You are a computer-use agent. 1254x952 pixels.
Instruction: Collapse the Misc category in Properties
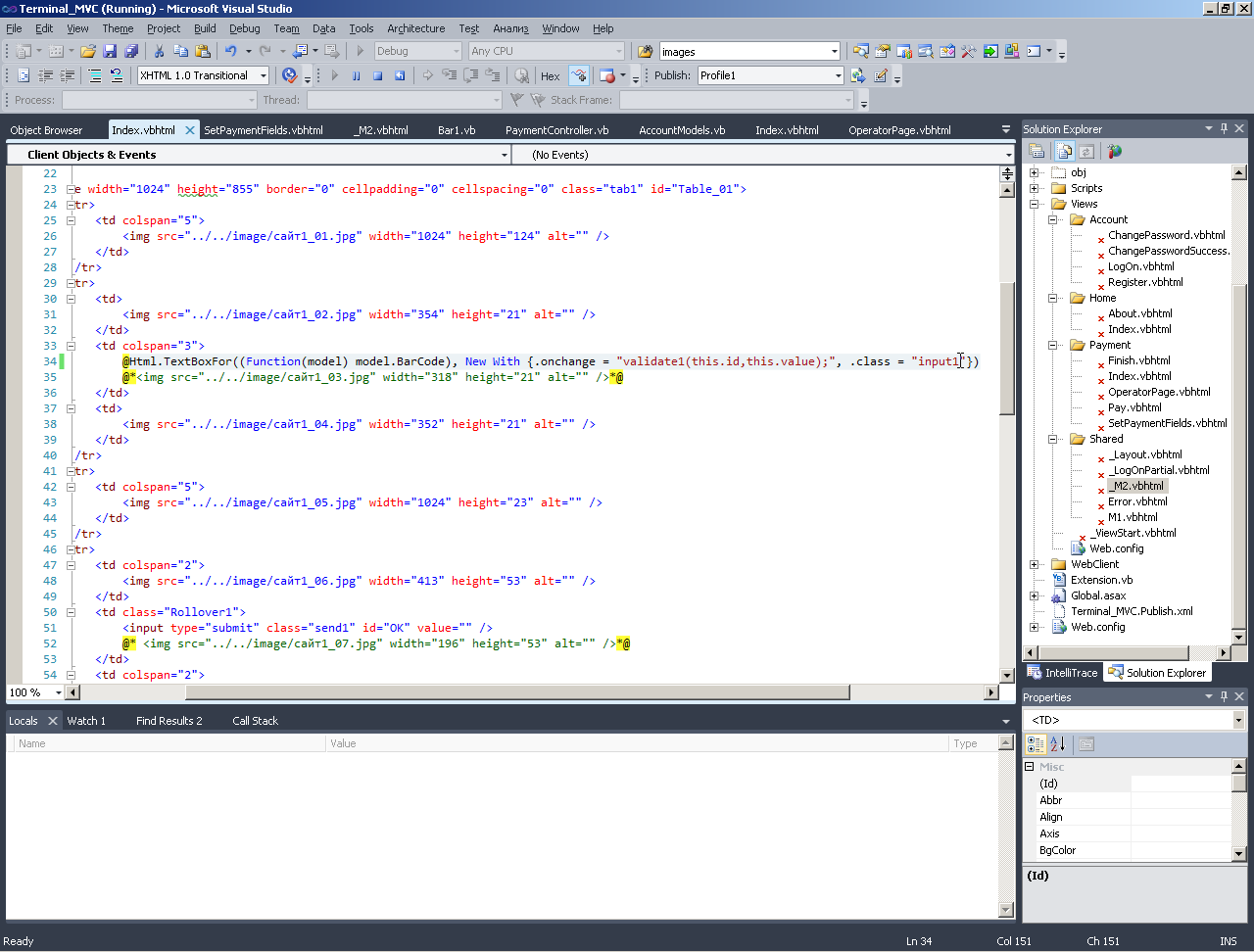(1030, 767)
